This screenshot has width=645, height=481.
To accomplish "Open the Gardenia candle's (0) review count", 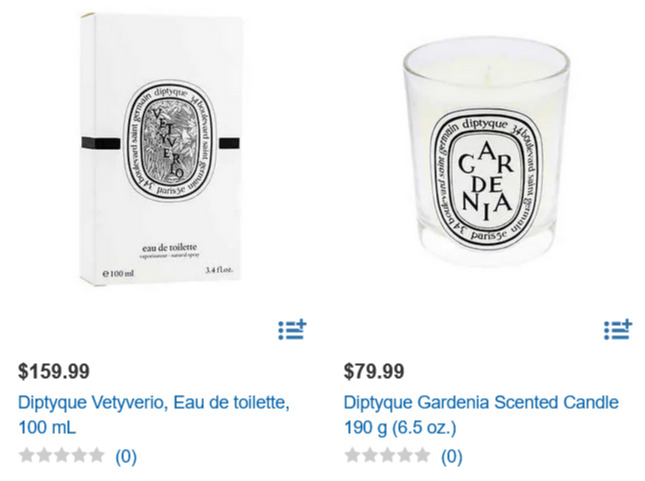I will point(452,456).
